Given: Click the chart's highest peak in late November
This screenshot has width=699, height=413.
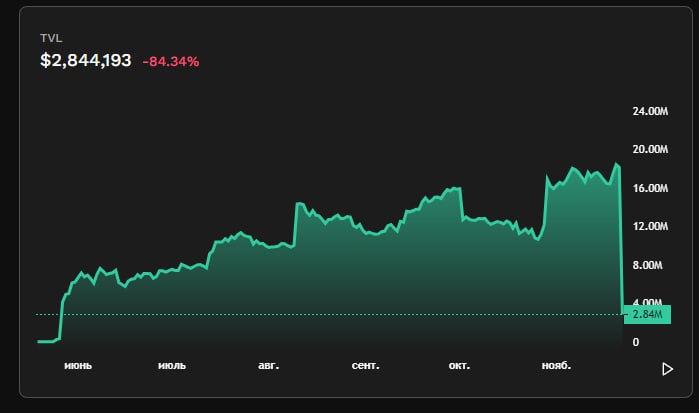Looking at the screenshot, I should click(x=617, y=164).
